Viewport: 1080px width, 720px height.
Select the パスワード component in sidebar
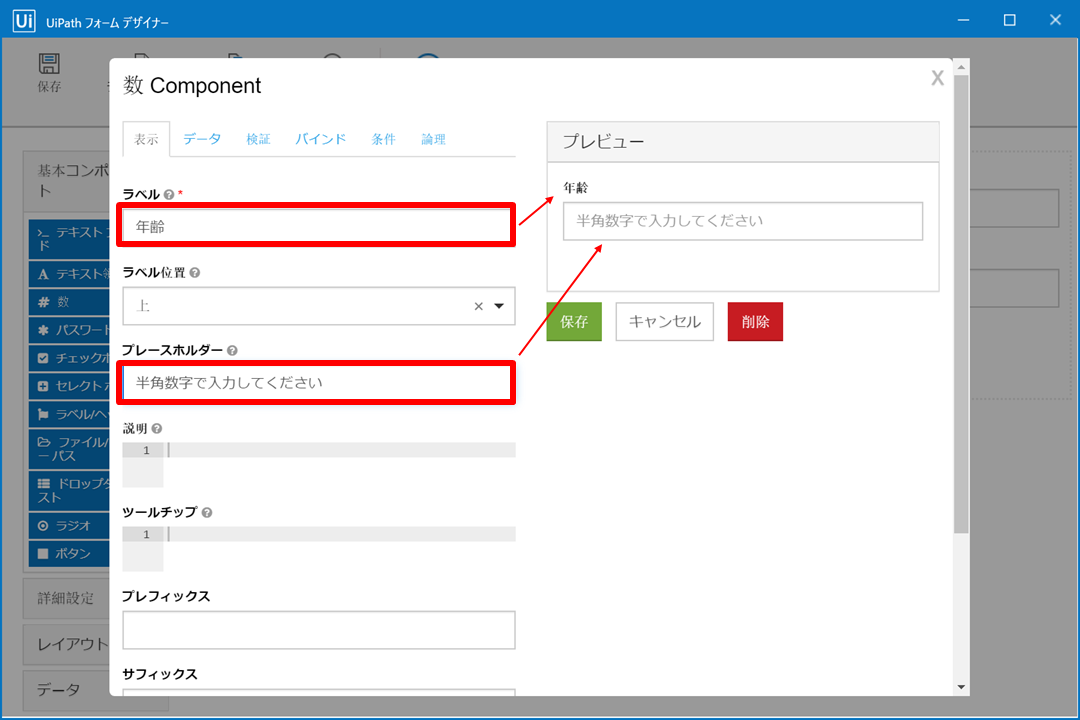point(70,330)
